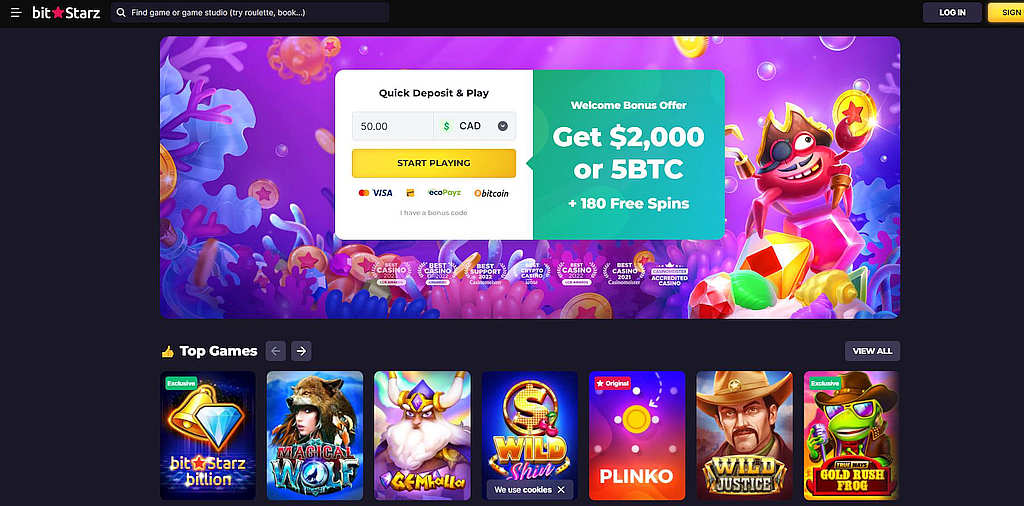Show next Top Games with right arrow

(x=301, y=351)
